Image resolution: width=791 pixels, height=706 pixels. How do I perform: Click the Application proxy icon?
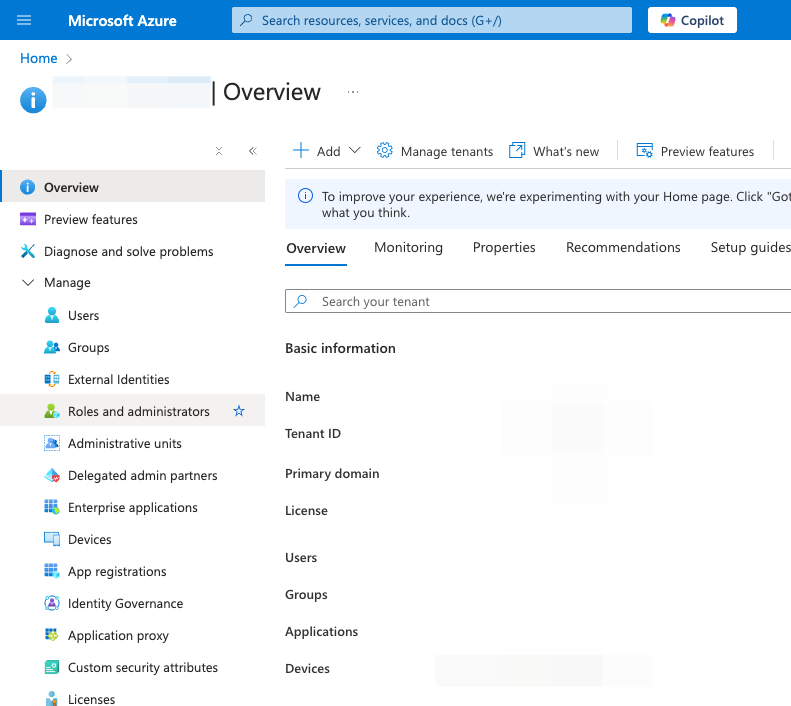point(52,636)
